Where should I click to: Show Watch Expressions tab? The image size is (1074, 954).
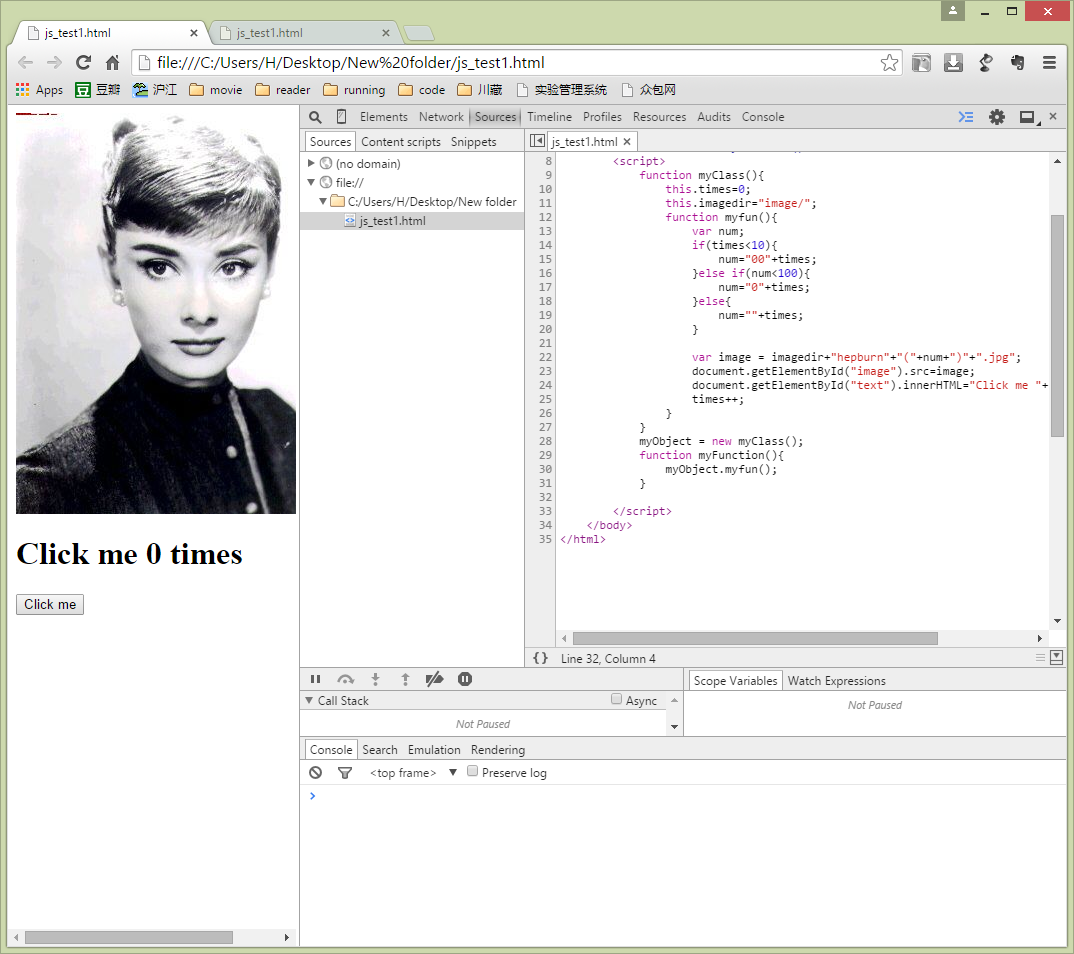coord(836,681)
